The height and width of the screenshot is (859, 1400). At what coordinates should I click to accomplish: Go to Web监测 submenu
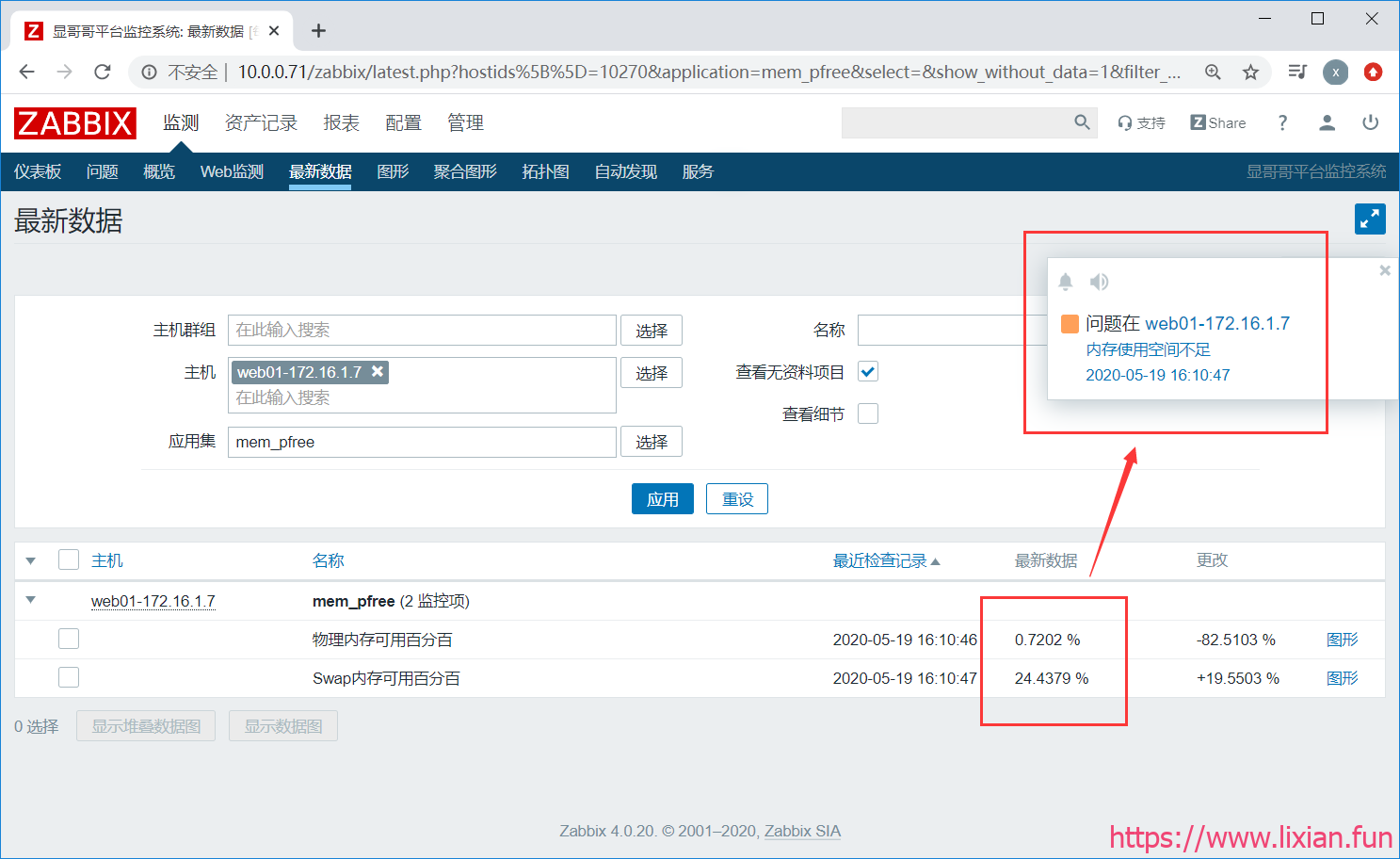(232, 171)
